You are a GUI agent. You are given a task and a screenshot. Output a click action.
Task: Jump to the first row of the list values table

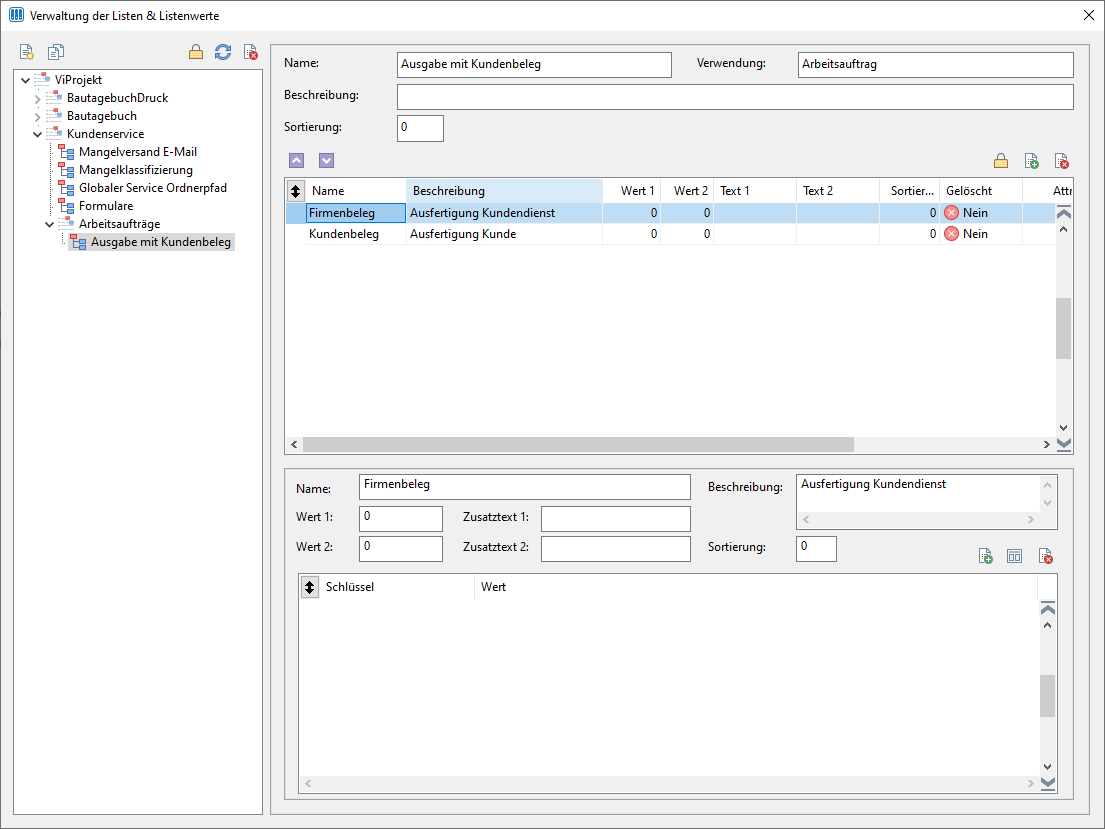coord(1064,212)
